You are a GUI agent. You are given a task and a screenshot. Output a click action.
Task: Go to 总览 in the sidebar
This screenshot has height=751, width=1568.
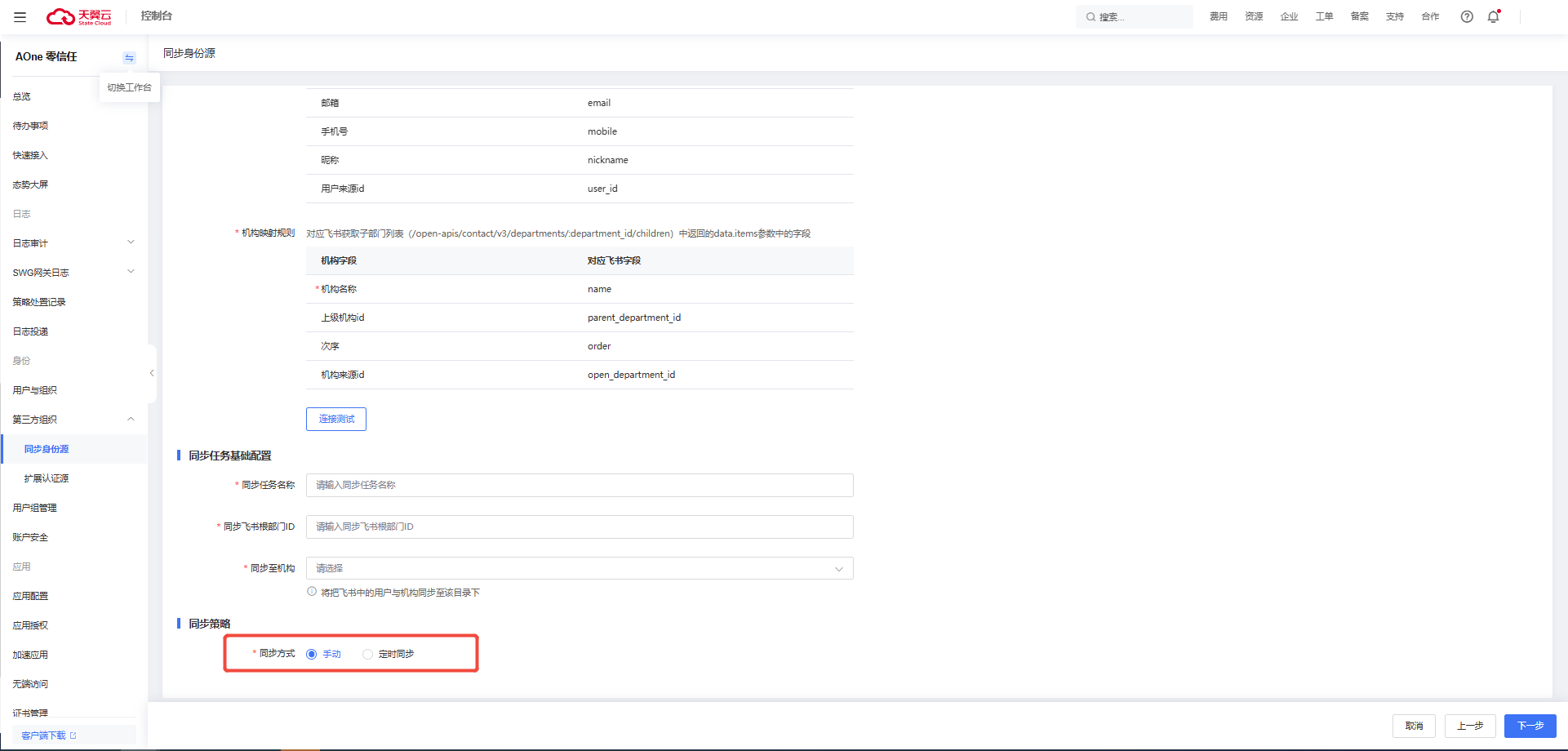[x=22, y=96]
